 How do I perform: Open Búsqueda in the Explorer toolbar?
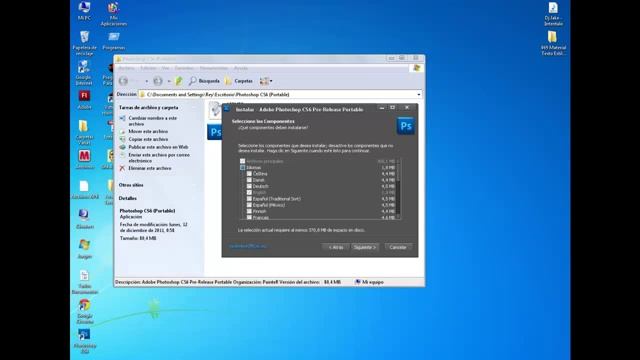204,81
